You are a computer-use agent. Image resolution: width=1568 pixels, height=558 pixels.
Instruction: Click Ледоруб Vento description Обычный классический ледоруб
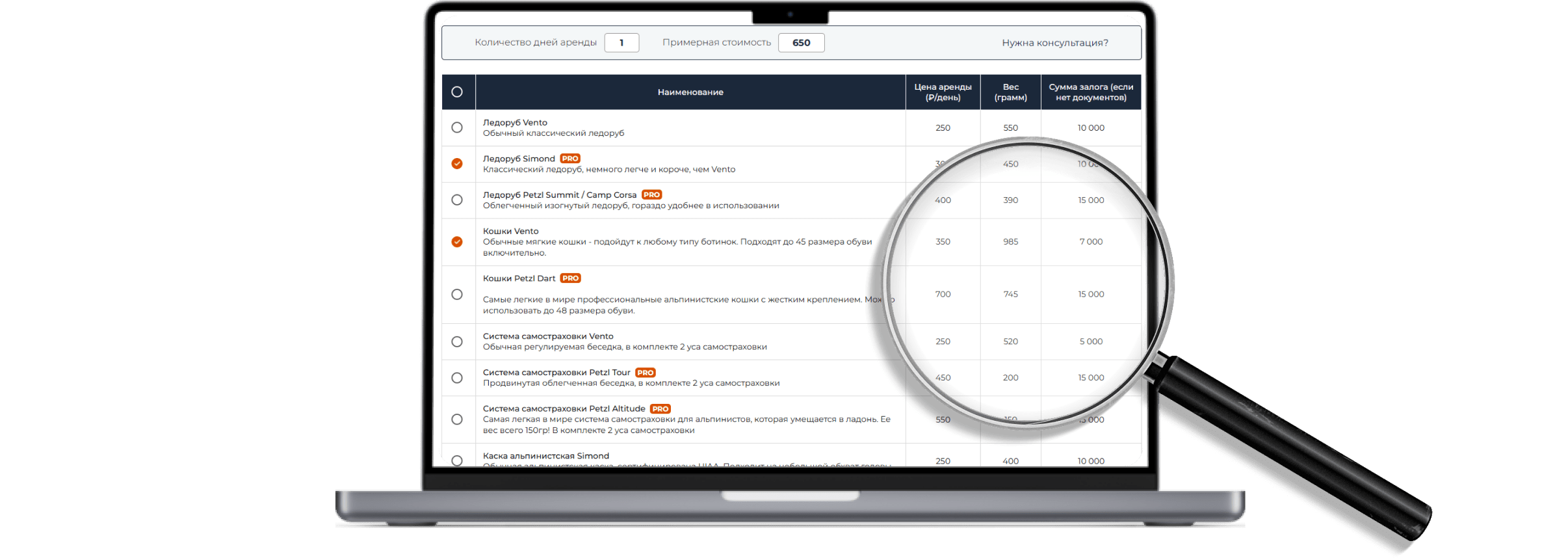(553, 133)
